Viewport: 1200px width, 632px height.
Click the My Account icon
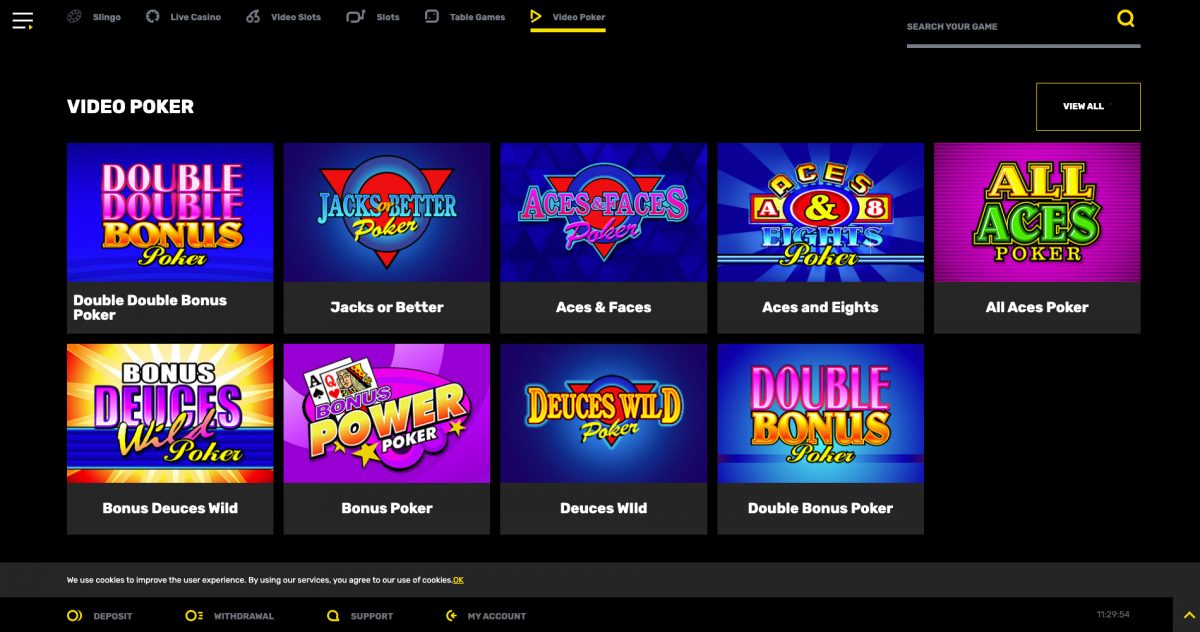coord(452,616)
